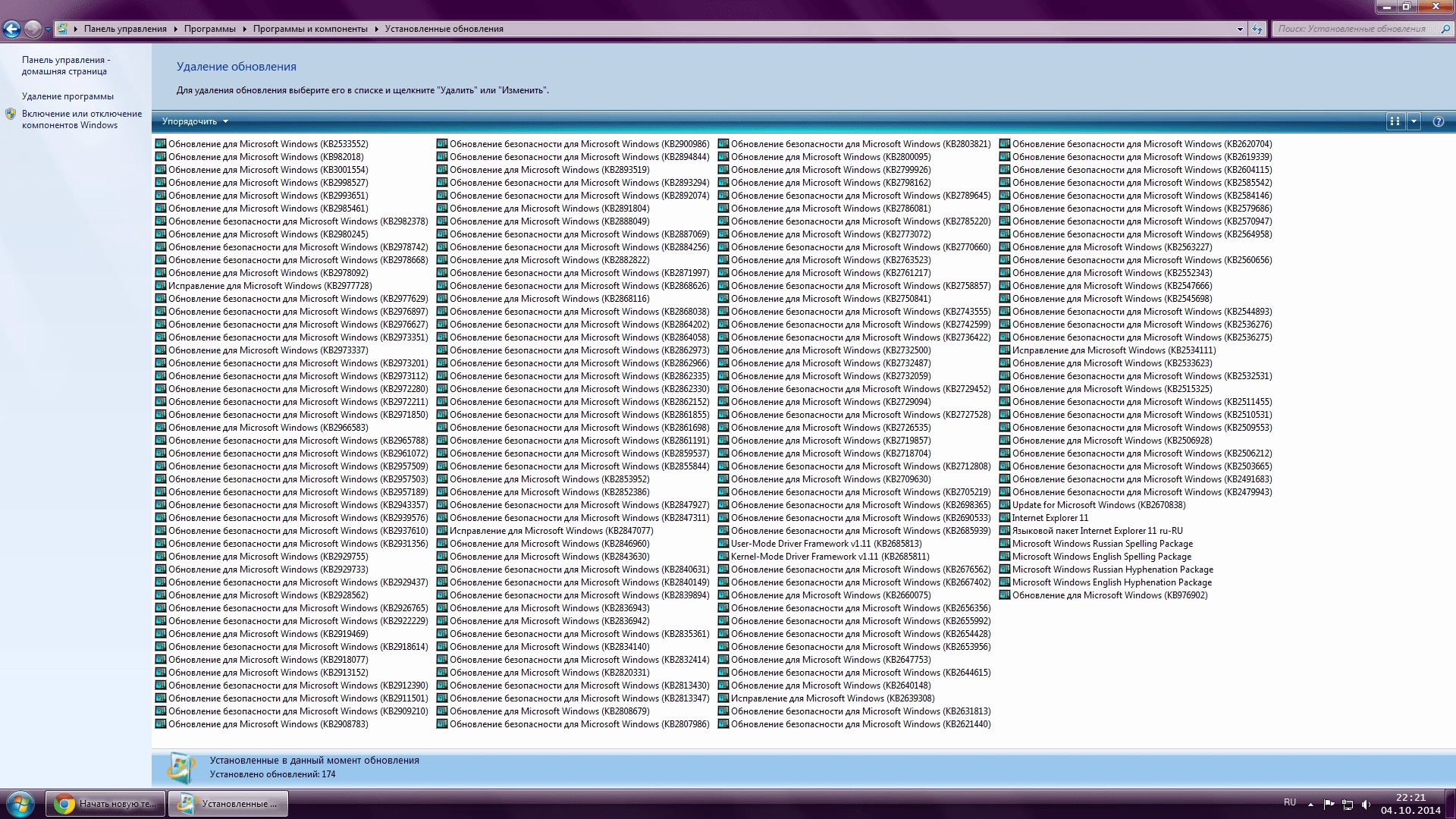Open help with the question mark icon
The image size is (1456, 819).
tap(1438, 121)
